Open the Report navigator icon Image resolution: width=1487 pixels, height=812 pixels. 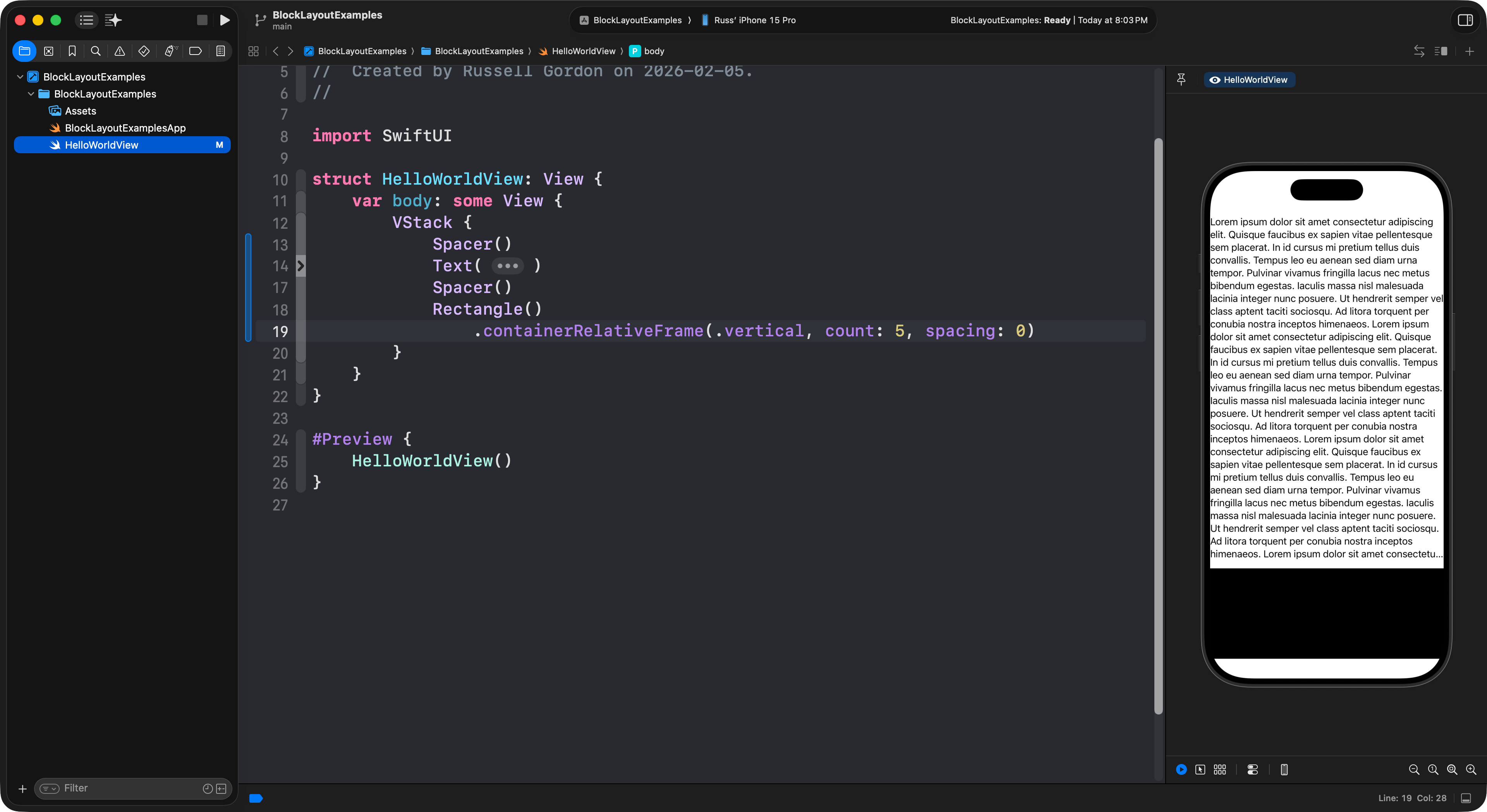220,51
